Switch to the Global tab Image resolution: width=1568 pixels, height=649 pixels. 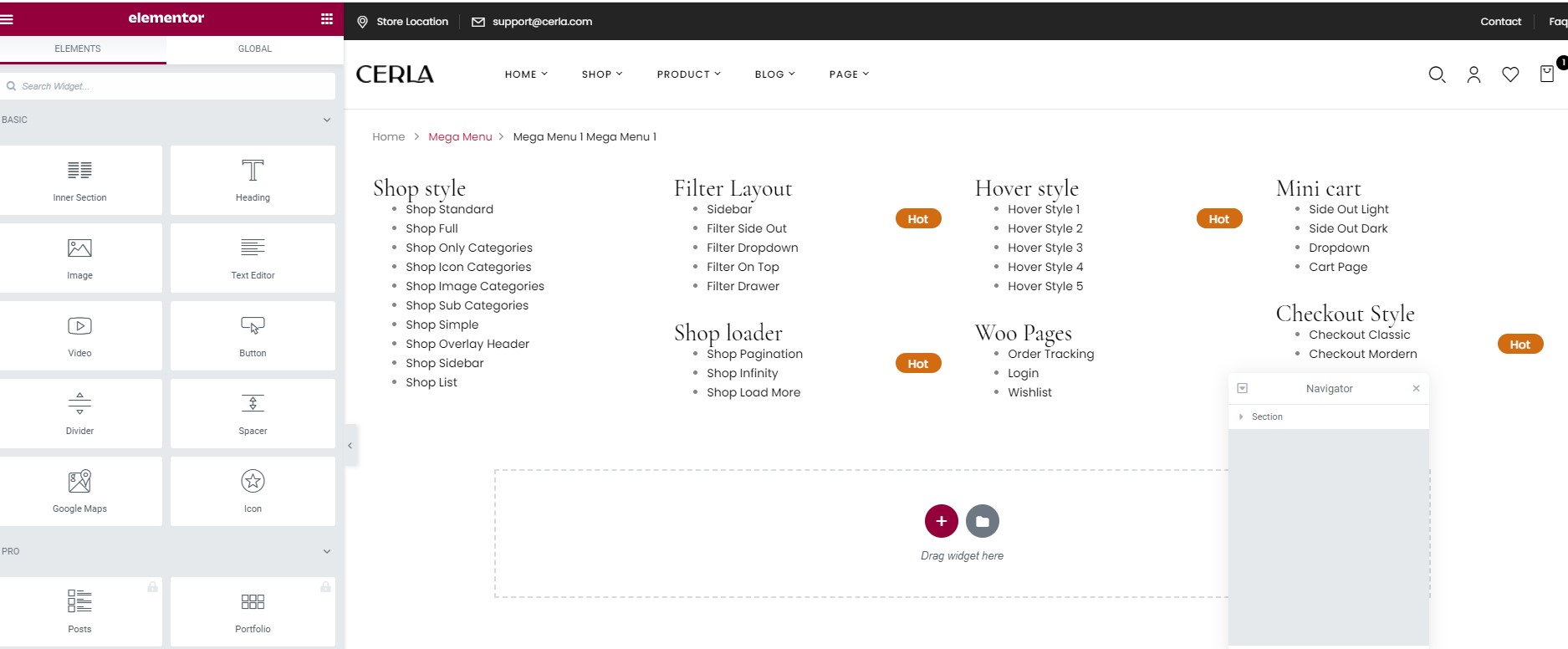coord(255,49)
